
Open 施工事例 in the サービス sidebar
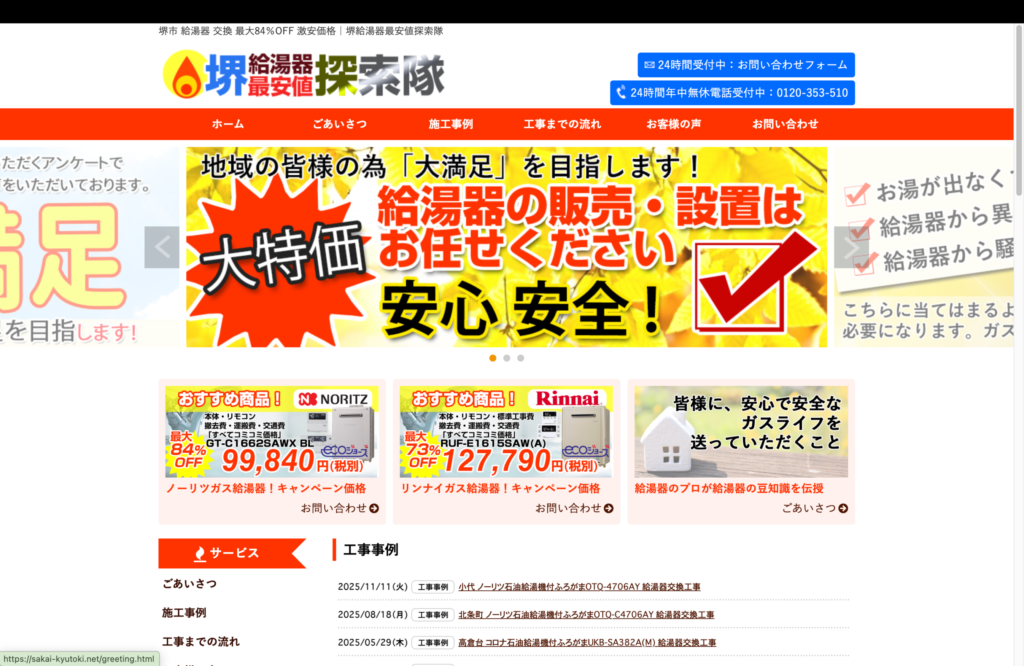pyautogui.click(x=184, y=612)
